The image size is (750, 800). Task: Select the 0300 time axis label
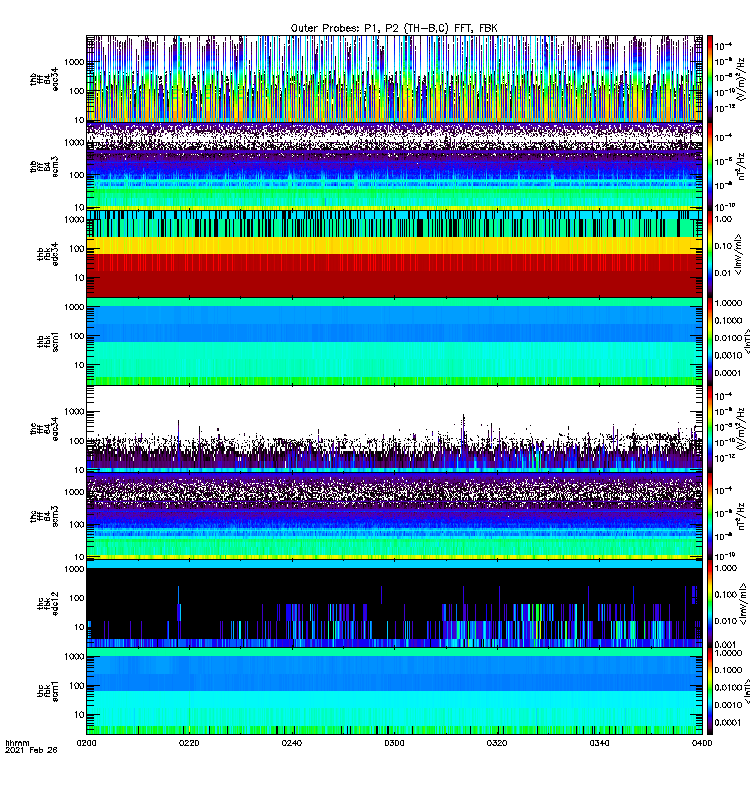[394, 743]
